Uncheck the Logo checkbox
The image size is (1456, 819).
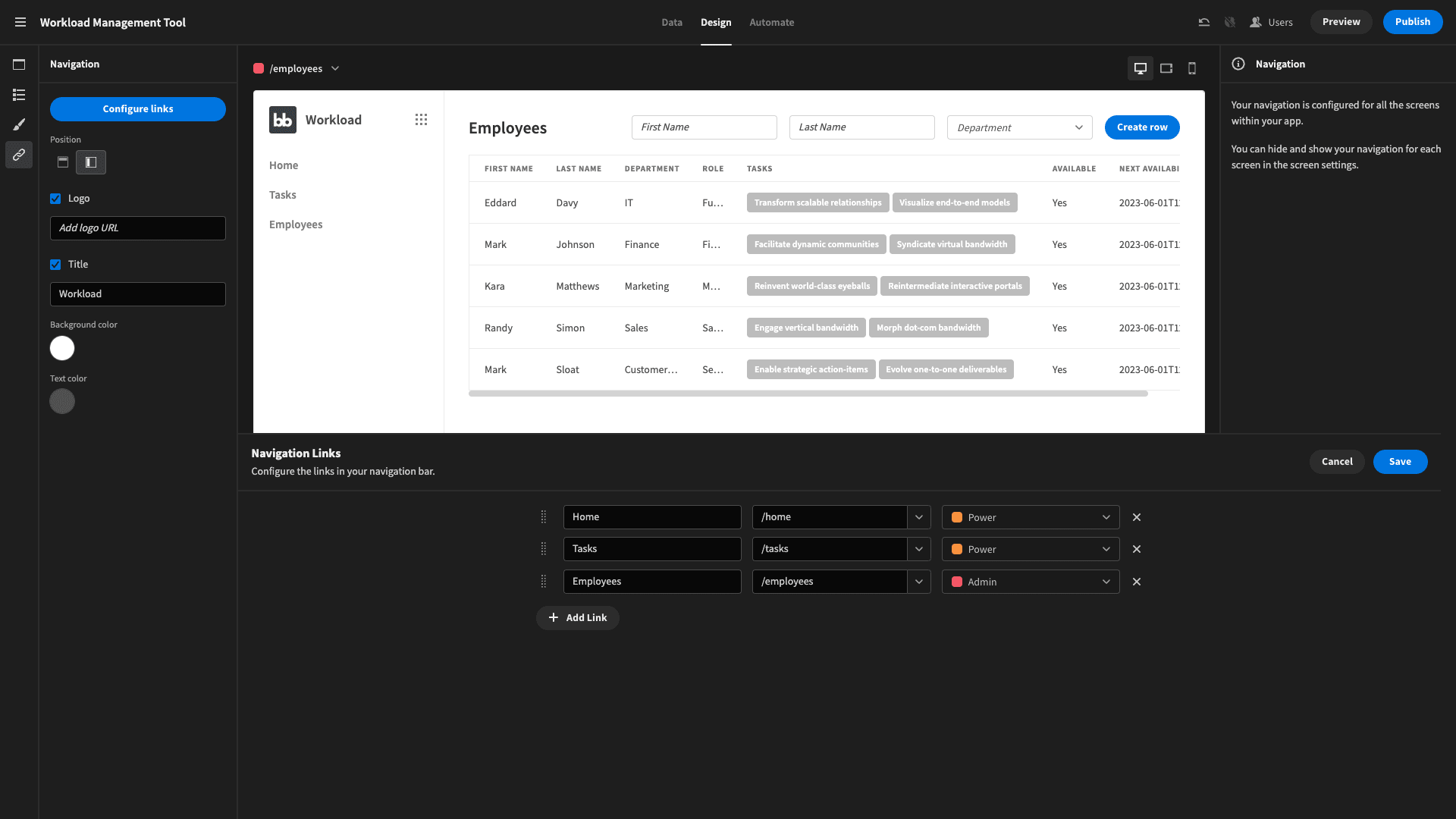55,199
